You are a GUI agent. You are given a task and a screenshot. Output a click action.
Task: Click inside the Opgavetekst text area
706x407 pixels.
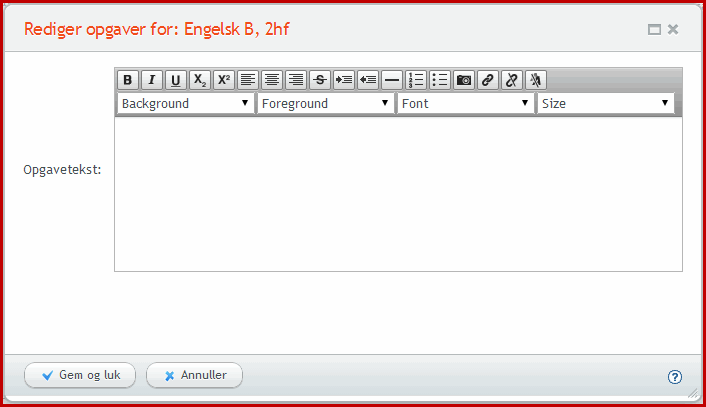(x=398, y=194)
